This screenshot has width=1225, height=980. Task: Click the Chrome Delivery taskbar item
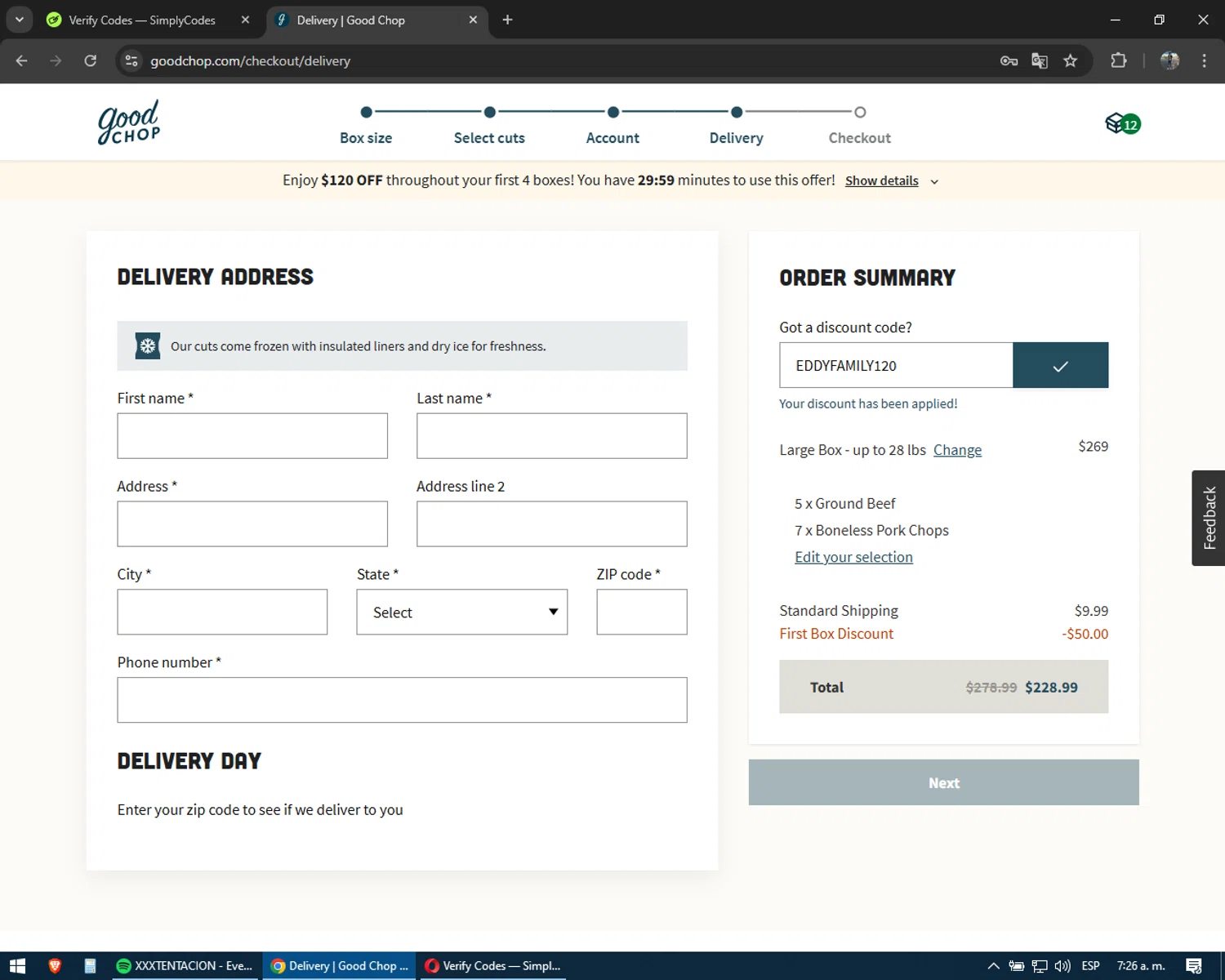pos(340,966)
